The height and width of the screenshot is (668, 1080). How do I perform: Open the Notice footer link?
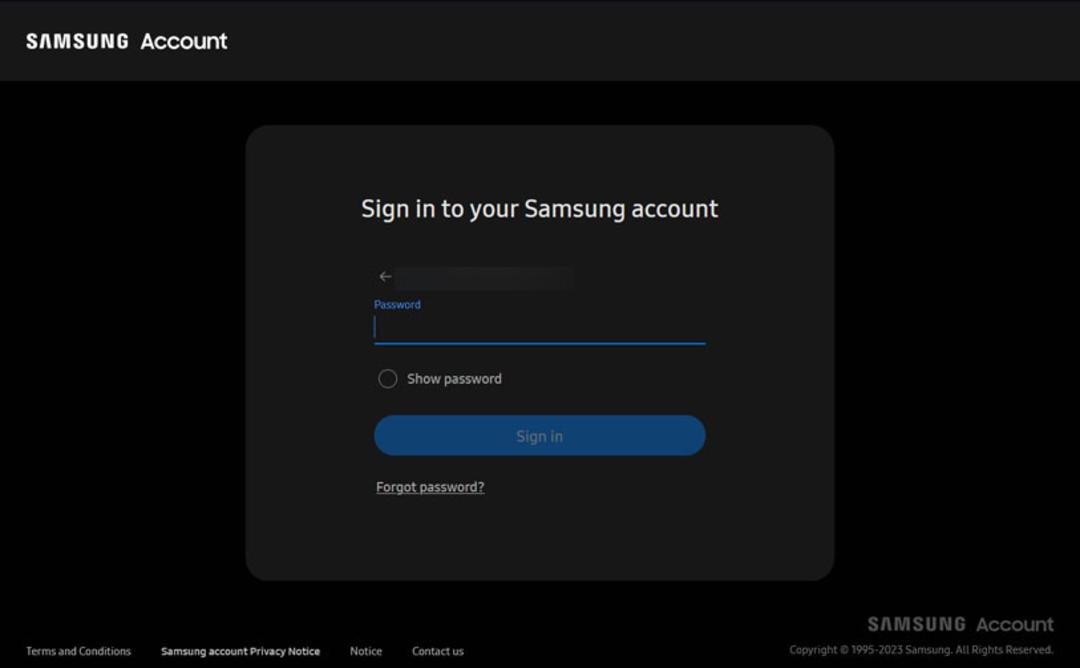[x=366, y=651]
